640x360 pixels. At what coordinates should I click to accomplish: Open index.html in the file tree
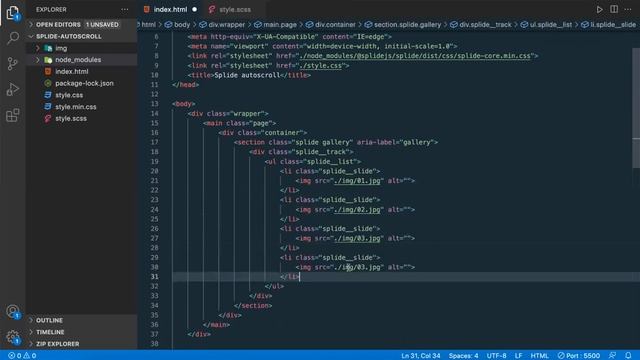tap(72, 71)
